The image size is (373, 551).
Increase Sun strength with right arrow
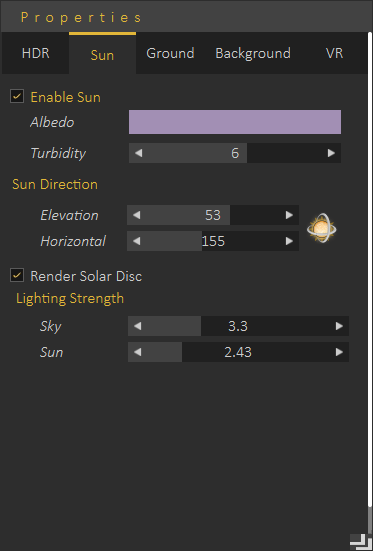339,352
